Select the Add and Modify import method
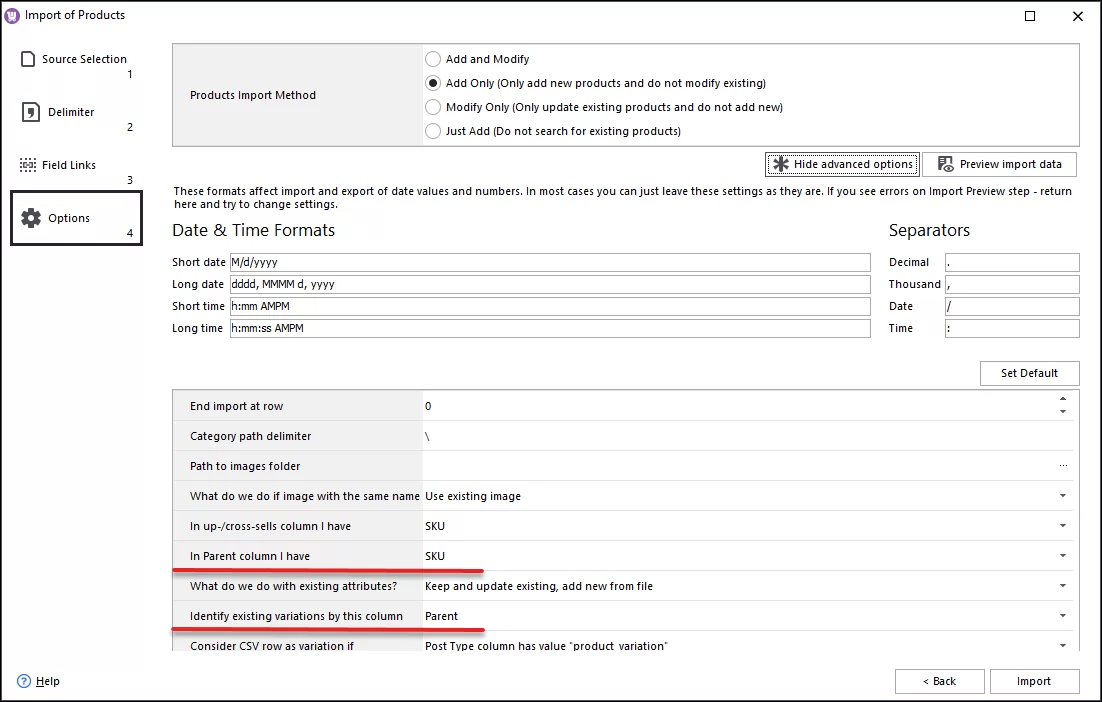 (x=432, y=58)
